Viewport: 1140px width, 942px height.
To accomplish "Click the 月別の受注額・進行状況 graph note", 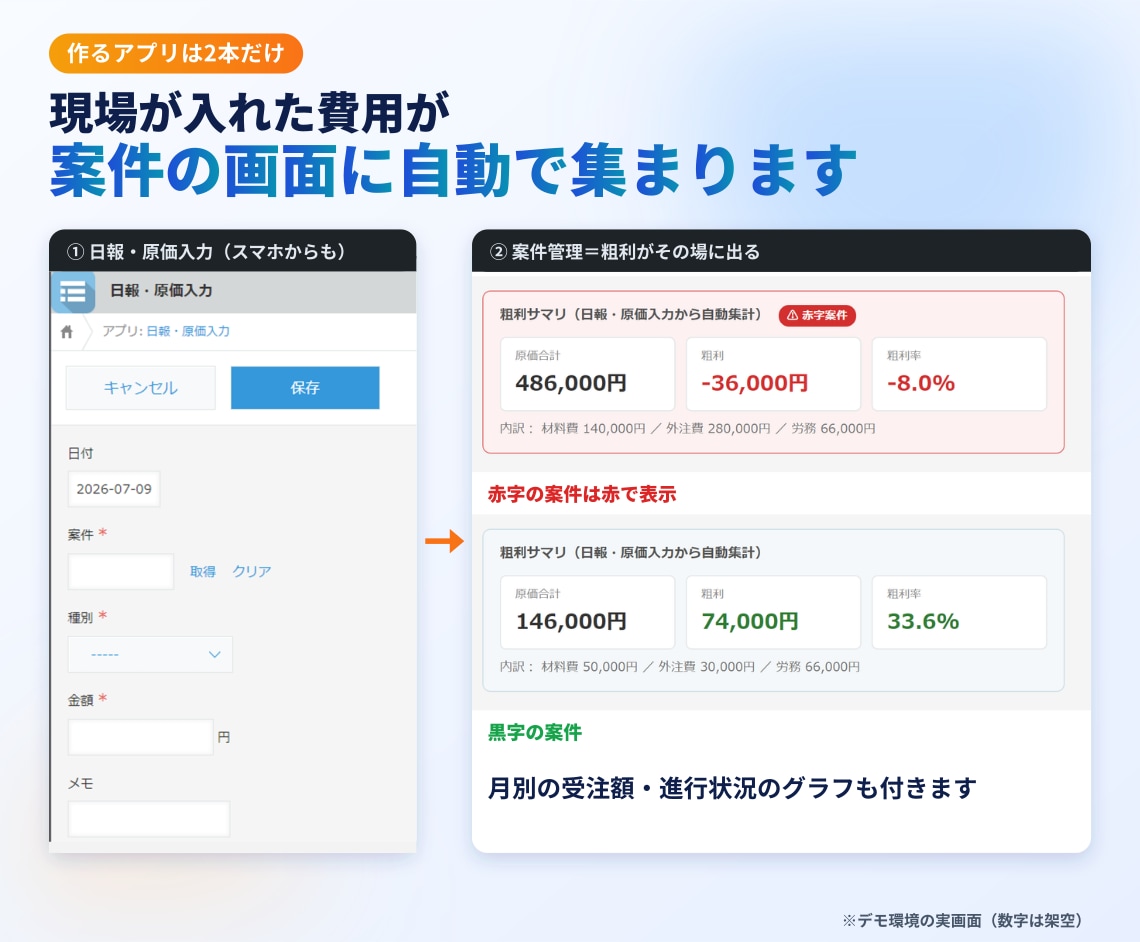I will point(731,788).
